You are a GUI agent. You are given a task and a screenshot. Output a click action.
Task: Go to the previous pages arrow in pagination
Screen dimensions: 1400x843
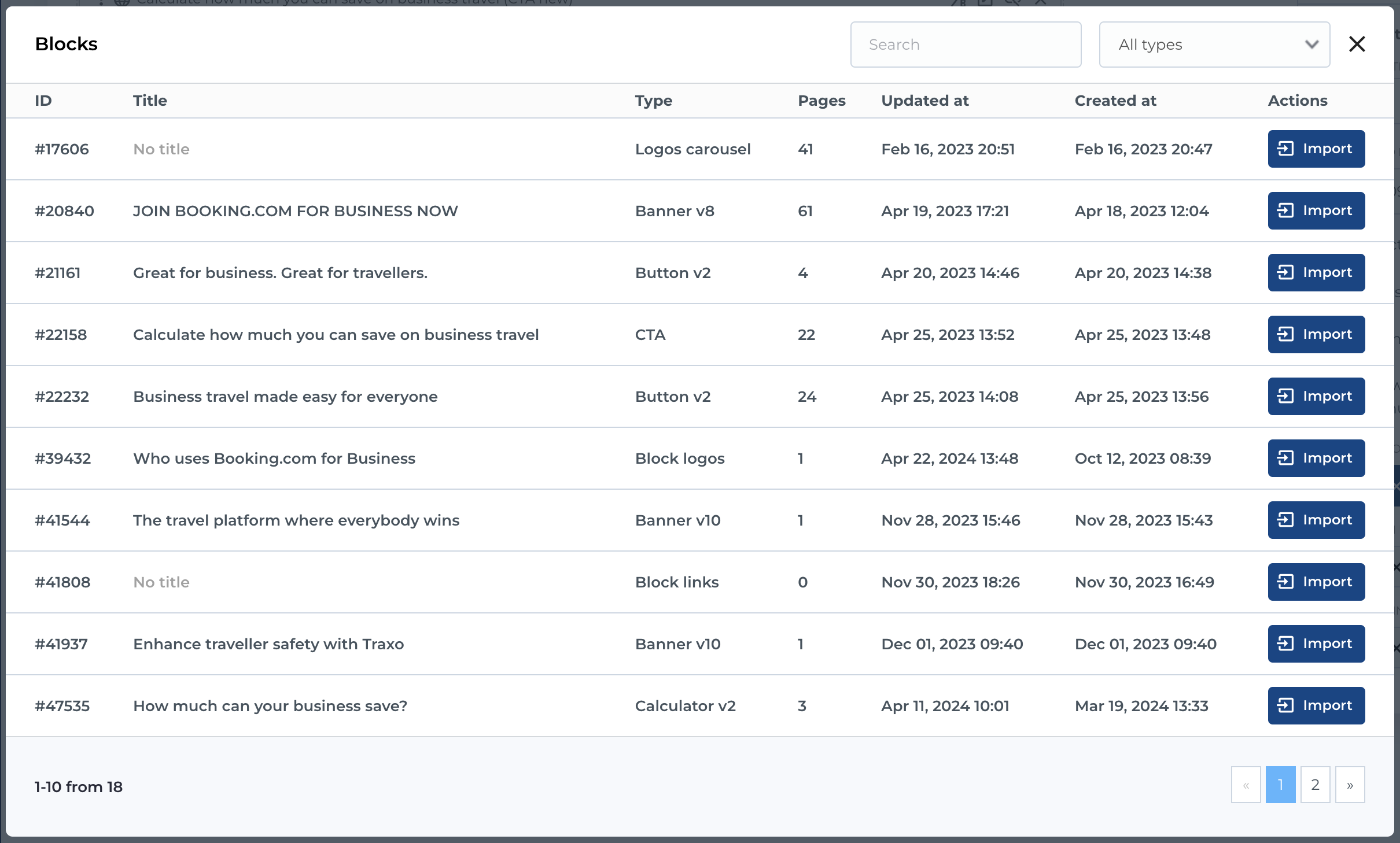tap(1246, 785)
